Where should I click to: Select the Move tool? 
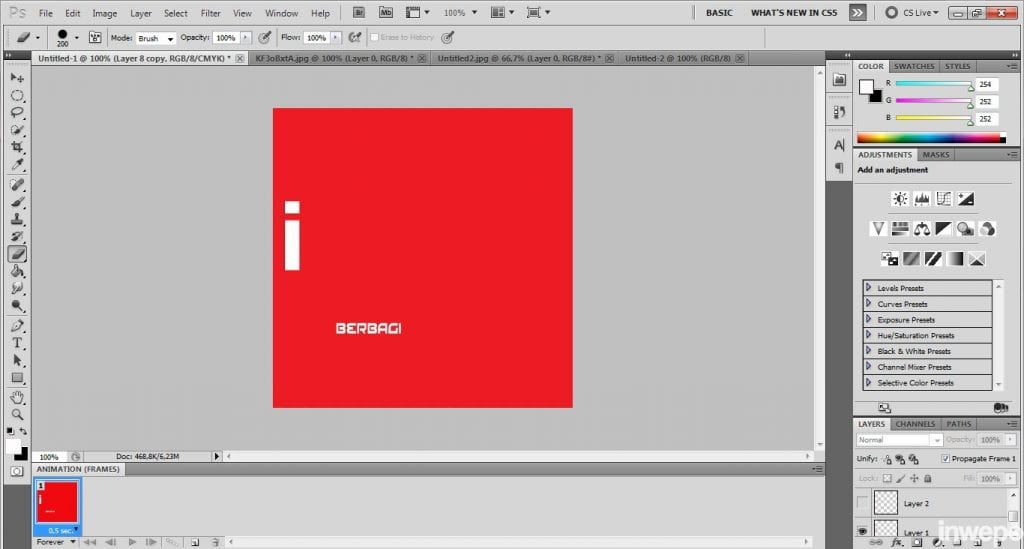coord(17,78)
